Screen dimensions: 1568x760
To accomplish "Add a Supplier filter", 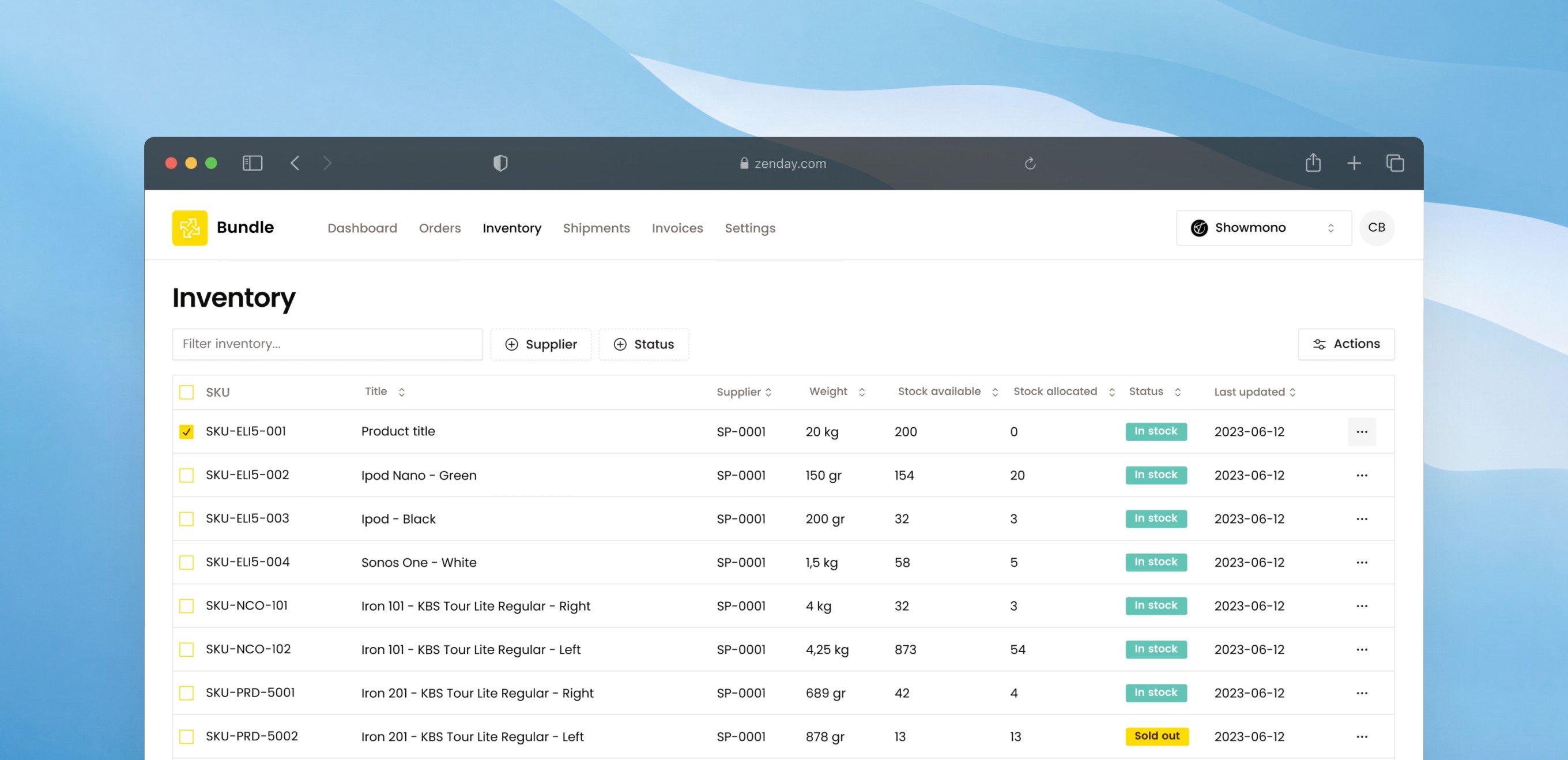I will [x=541, y=345].
